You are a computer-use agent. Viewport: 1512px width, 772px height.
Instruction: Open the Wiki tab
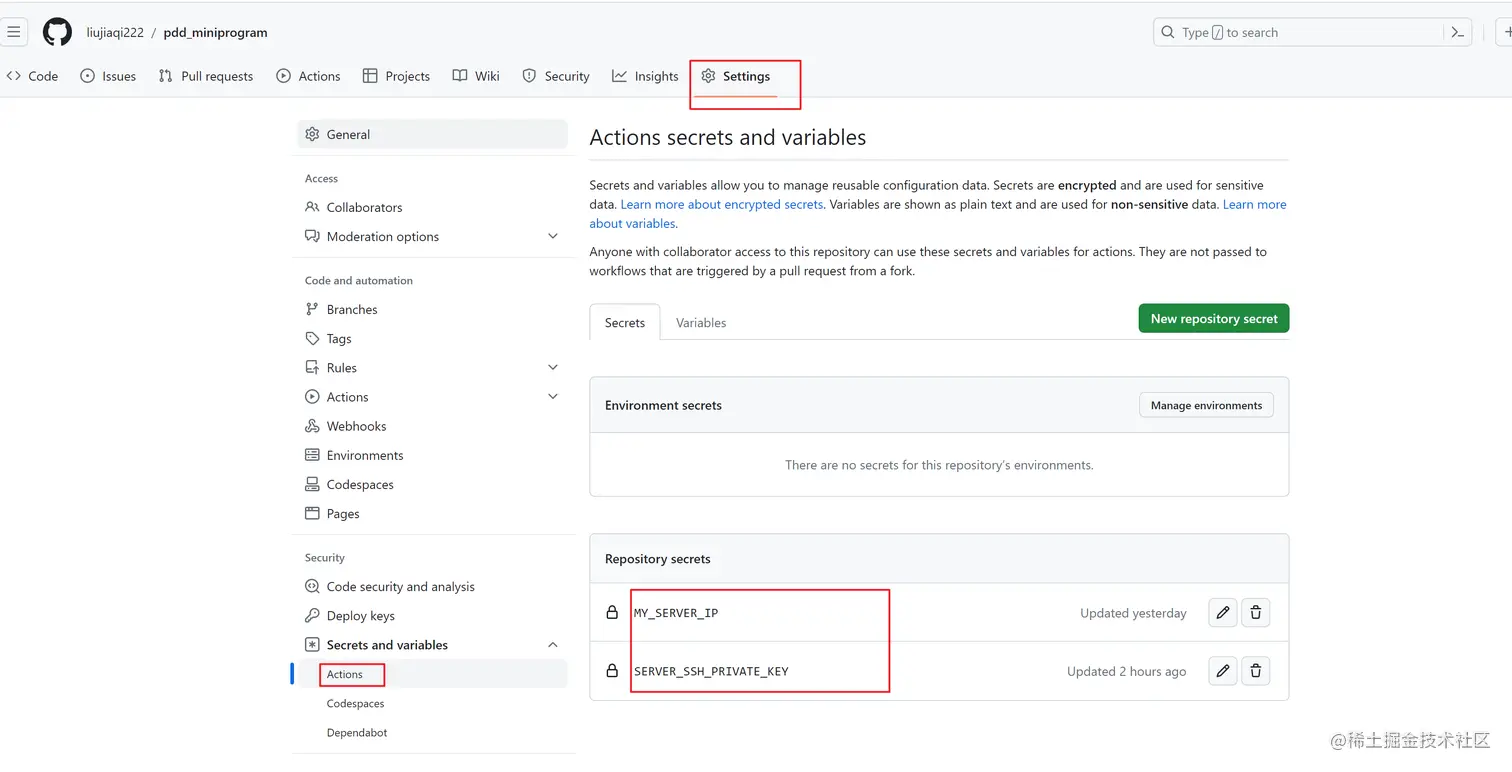coord(476,76)
